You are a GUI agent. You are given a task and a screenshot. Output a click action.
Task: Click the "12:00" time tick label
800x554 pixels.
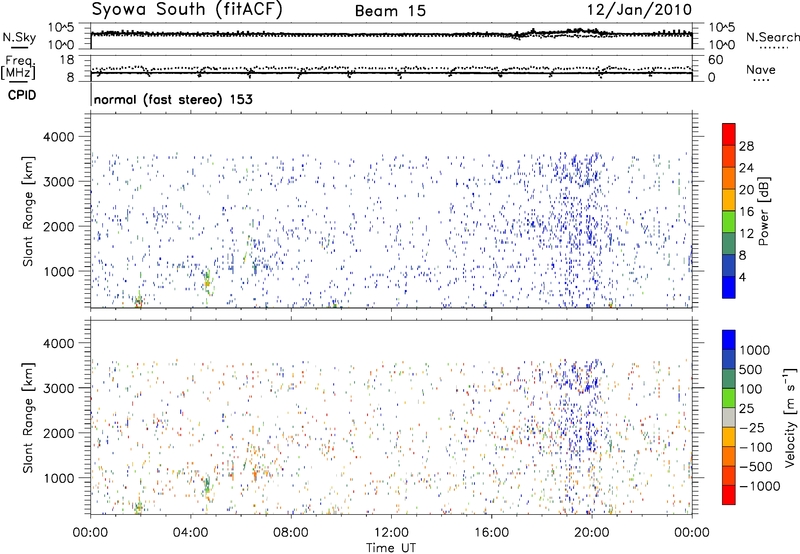point(391,533)
